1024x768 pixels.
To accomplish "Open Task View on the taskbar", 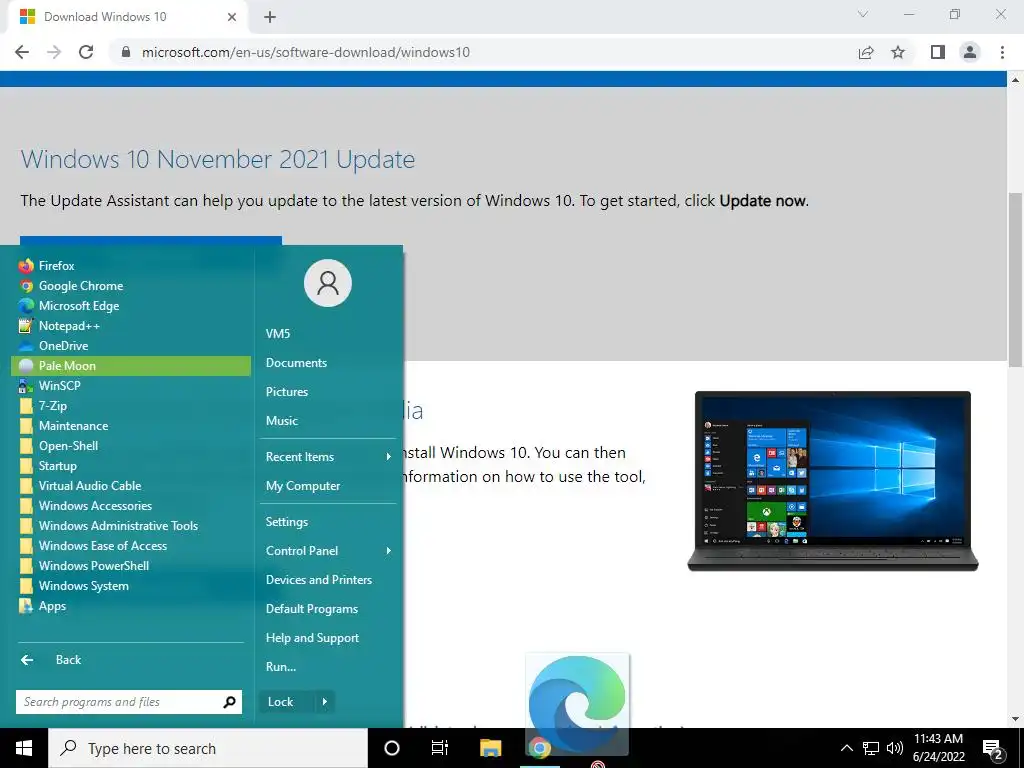I will pos(440,748).
